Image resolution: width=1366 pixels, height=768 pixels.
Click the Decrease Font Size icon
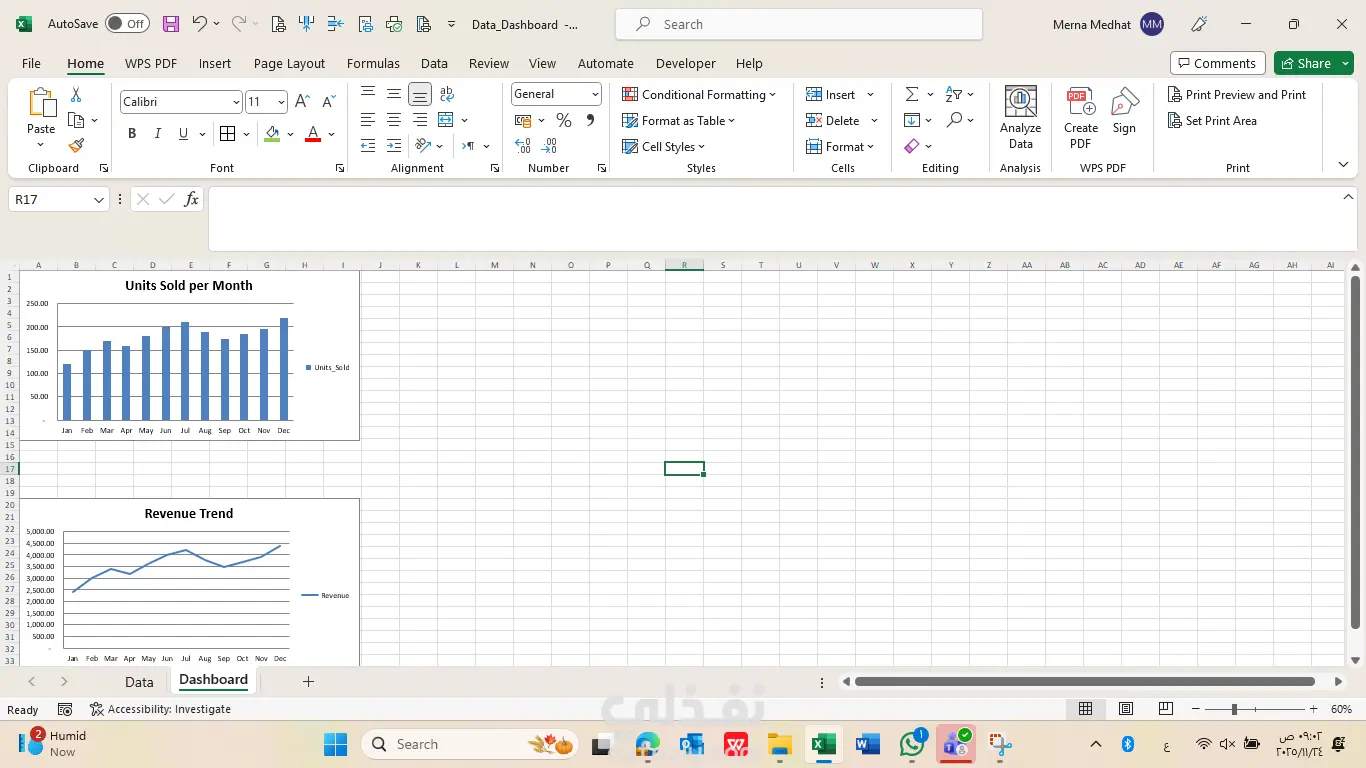(328, 102)
